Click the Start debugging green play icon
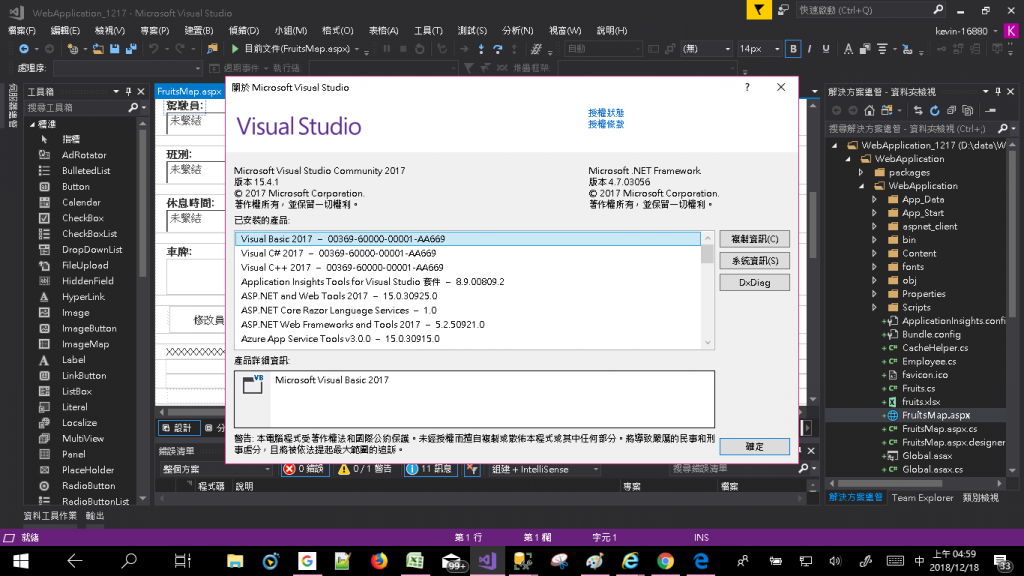 pyautogui.click(x=235, y=49)
